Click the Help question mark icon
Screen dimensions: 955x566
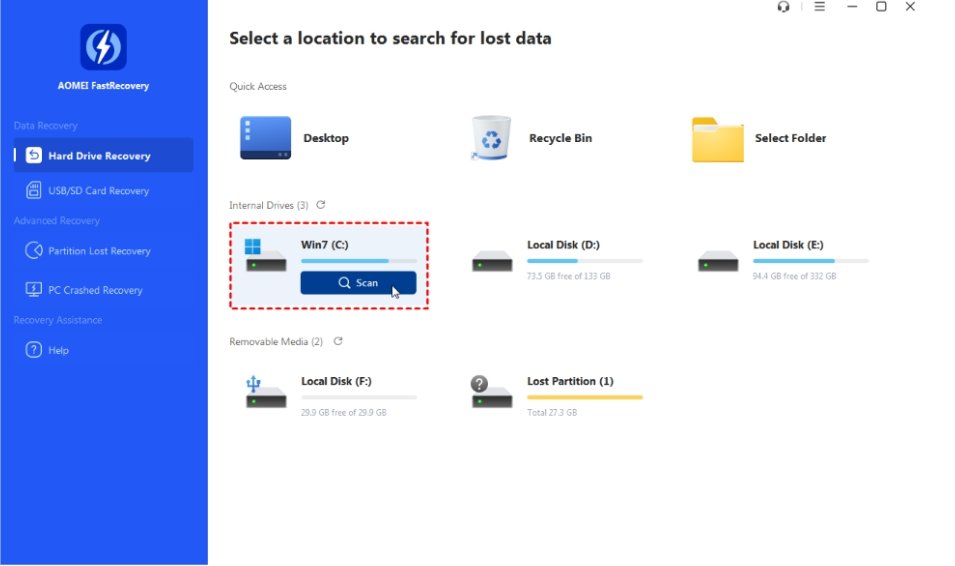click(33, 350)
